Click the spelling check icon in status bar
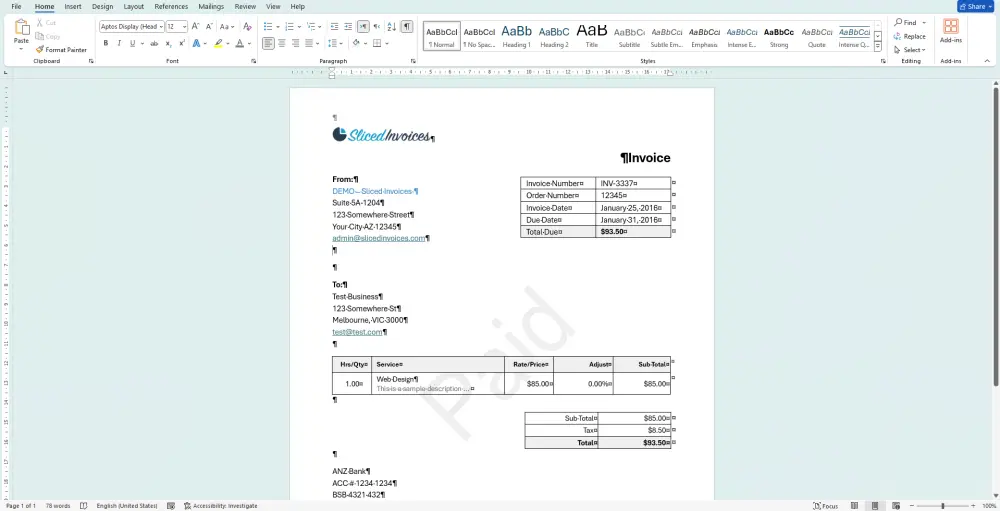Viewport: 1000px width, 511px height. [84, 506]
